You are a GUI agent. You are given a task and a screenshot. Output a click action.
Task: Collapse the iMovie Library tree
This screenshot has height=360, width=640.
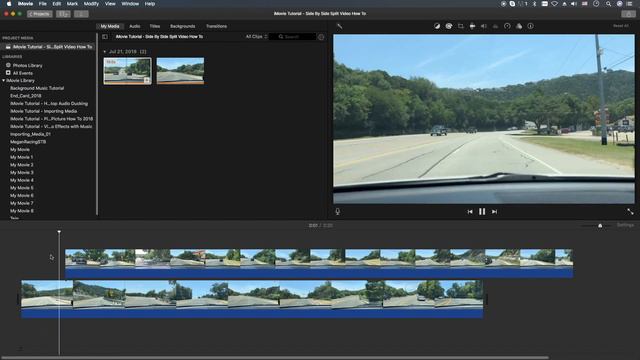(x=4, y=80)
